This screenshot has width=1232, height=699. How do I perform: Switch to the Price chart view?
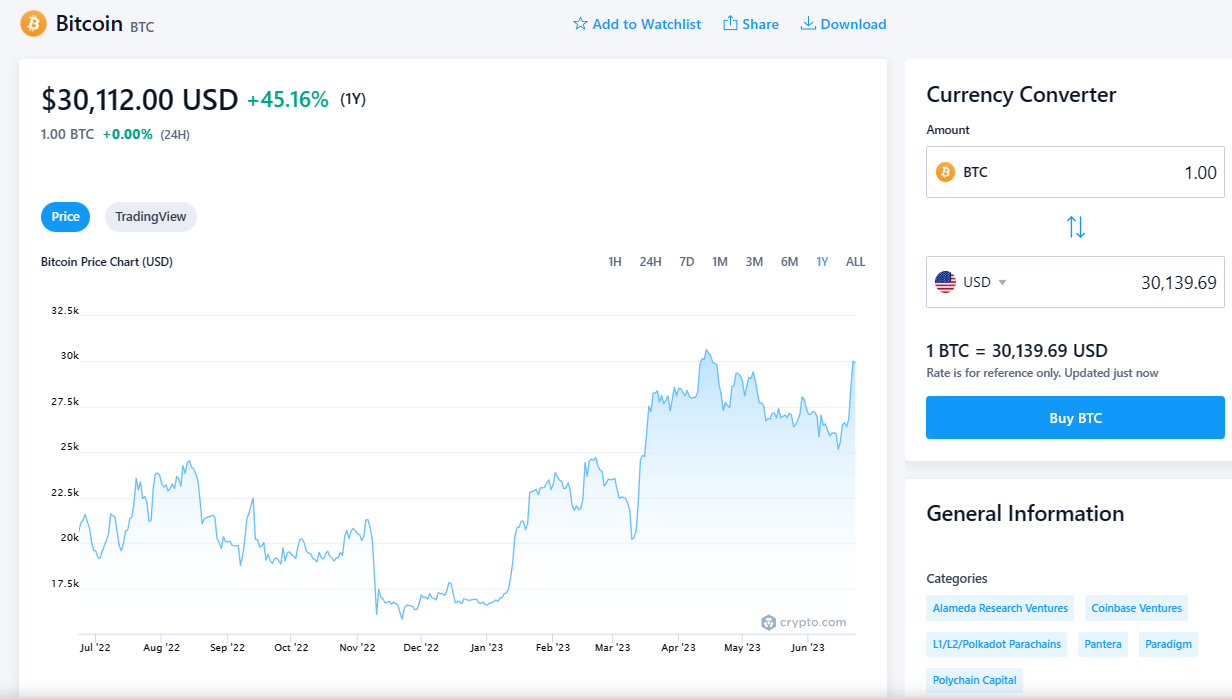pos(65,217)
